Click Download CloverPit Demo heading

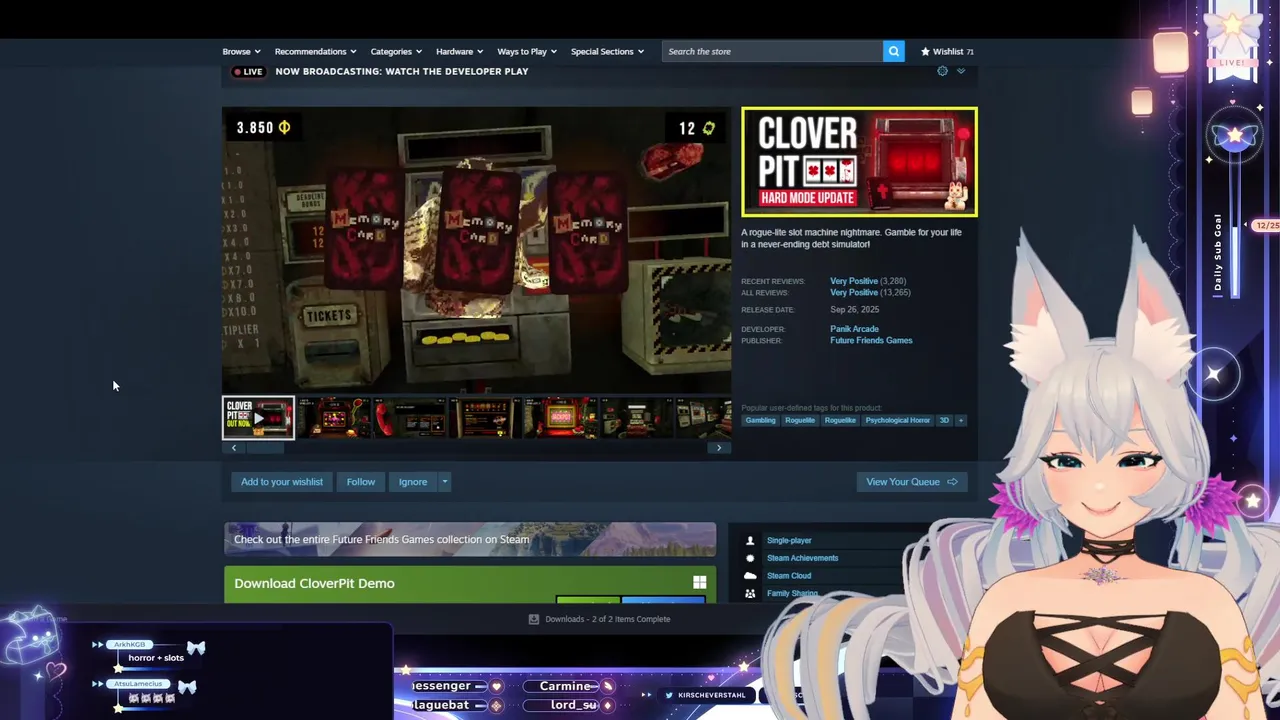pyautogui.click(x=314, y=583)
